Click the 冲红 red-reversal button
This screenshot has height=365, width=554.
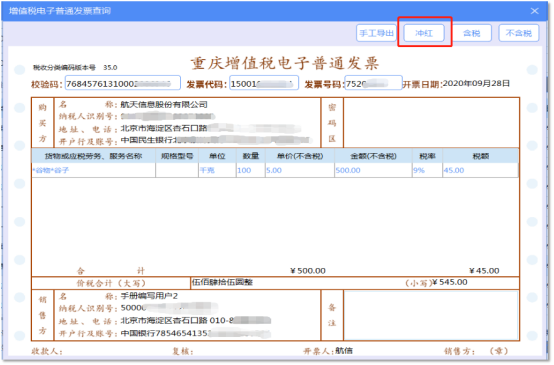pyautogui.click(x=424, y=33)
